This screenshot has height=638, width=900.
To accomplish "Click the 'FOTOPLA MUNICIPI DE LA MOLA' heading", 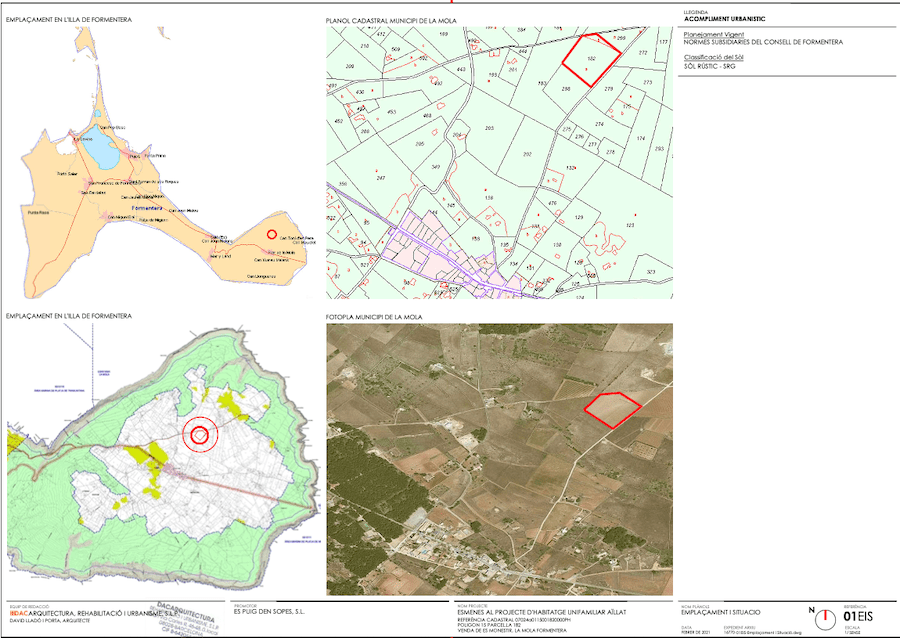I will 374,317.
